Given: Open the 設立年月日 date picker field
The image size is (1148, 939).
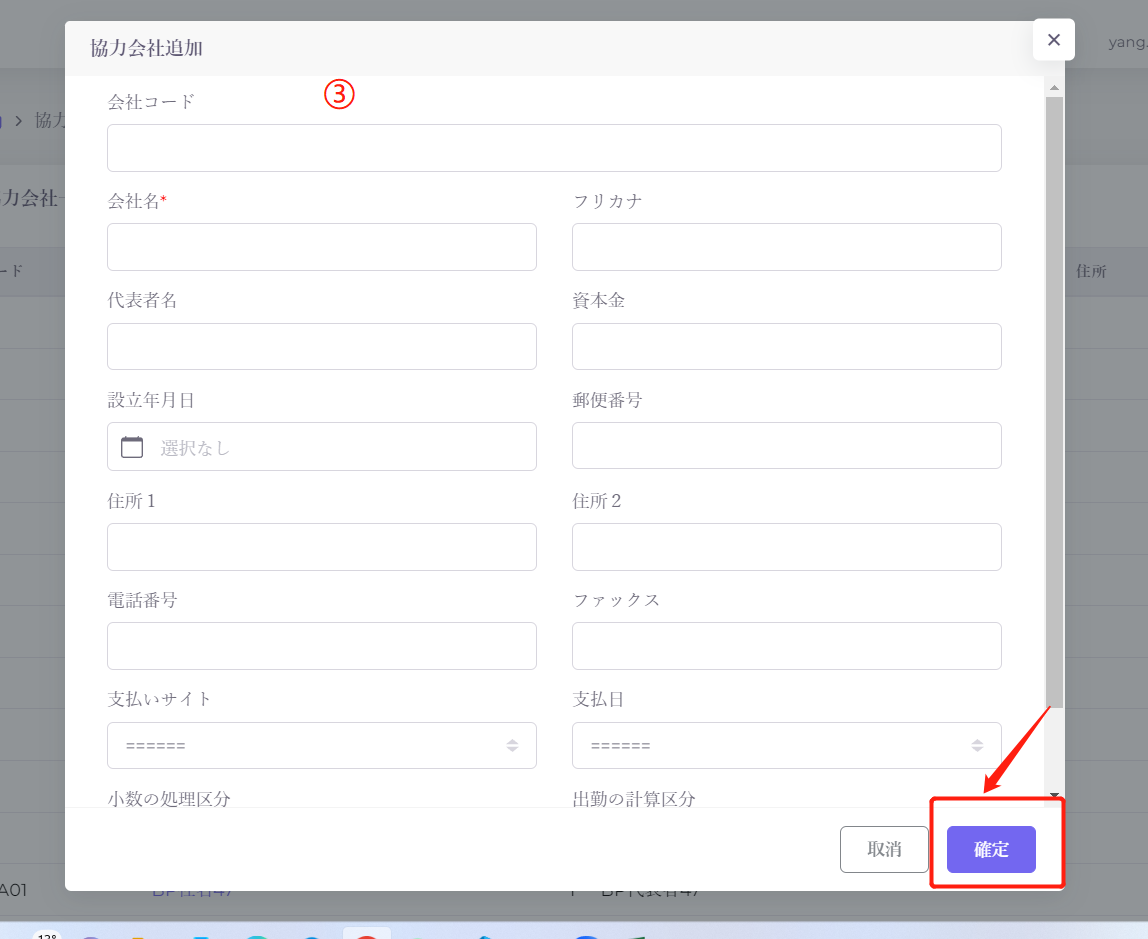Looking at the screenshot, I should (x=340, y=447).
